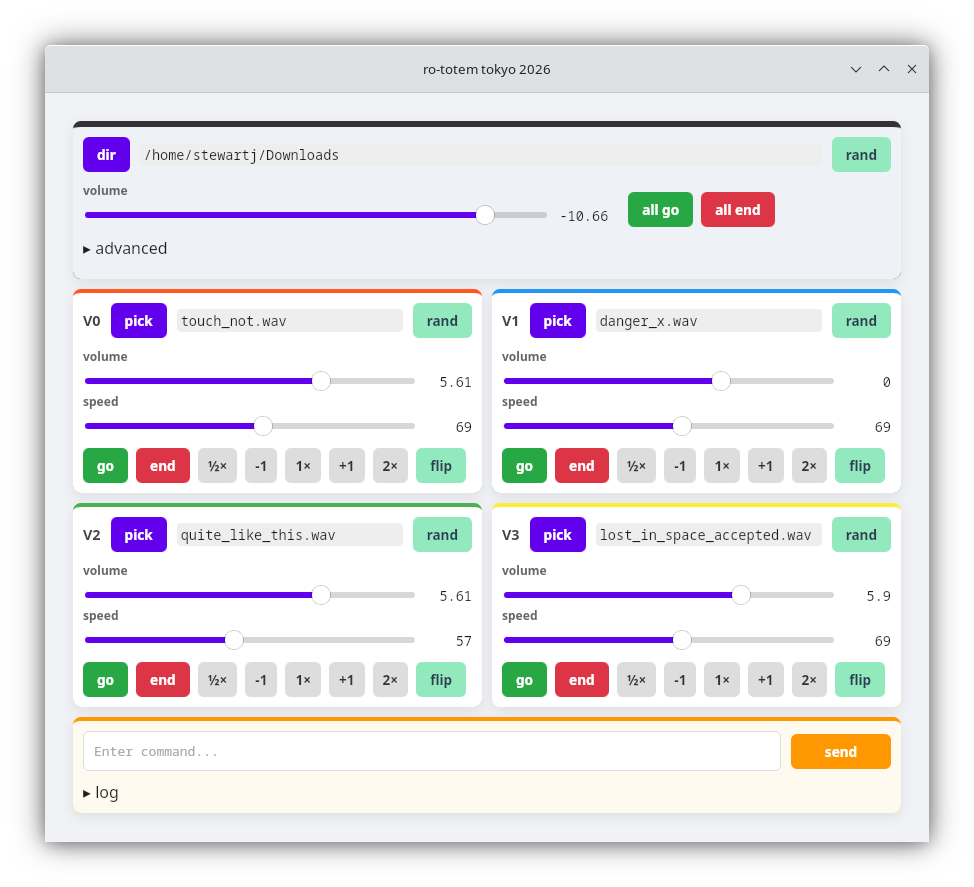Reset V1 to 1× speed
Screen dimensions: 974x887
coord(722,466)
